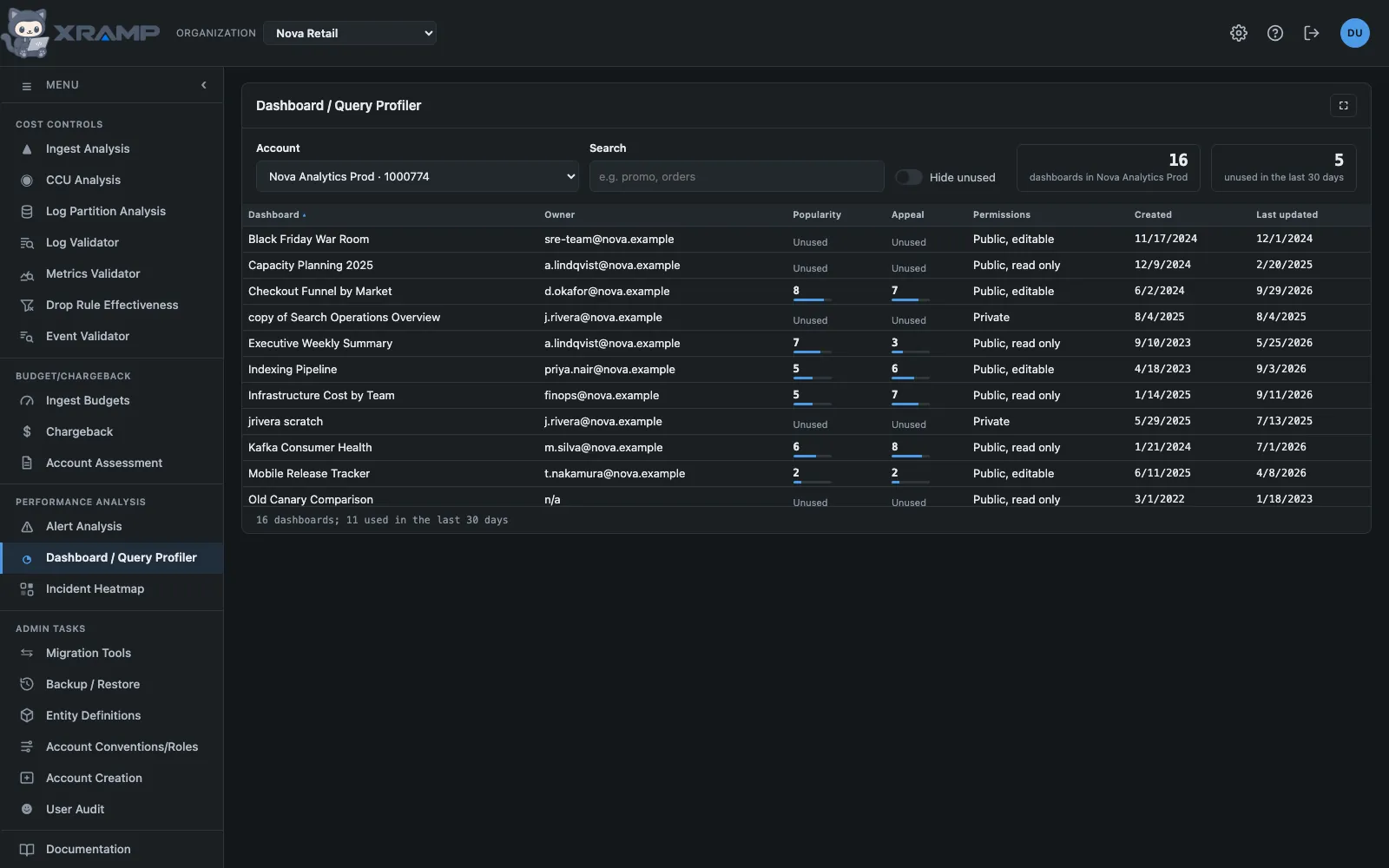1389x868 pixels.
Task: Click the Log Partition Analysis icon
Action: tap(27, 212)
